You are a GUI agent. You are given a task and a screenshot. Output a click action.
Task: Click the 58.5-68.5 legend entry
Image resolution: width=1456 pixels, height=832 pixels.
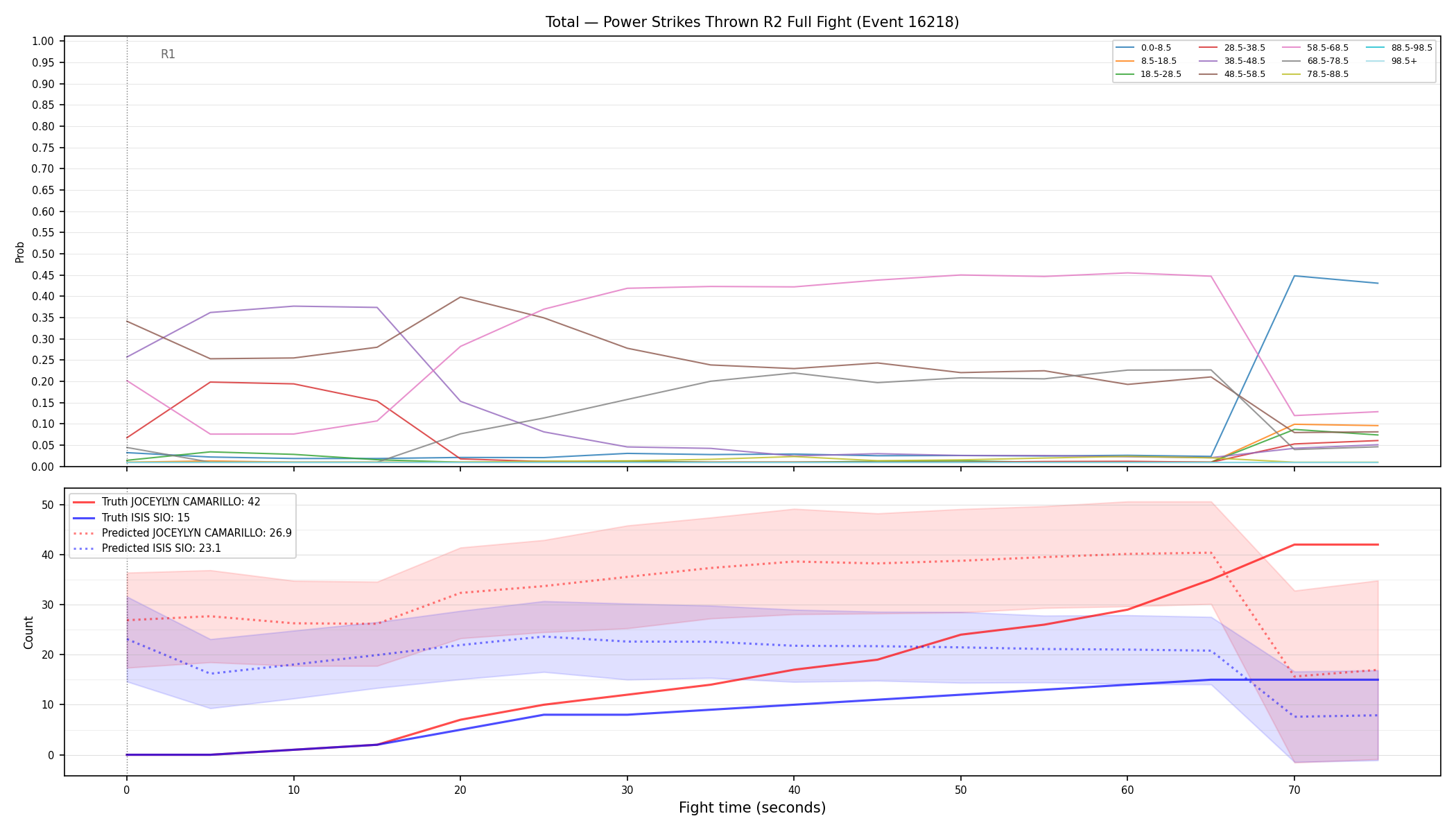tap(1315, 48)
